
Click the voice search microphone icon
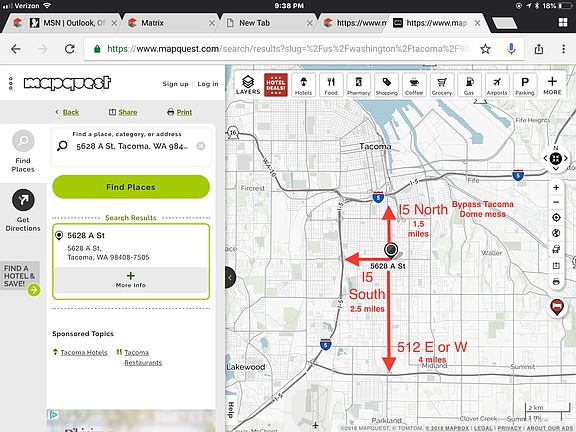click(511, 49)
